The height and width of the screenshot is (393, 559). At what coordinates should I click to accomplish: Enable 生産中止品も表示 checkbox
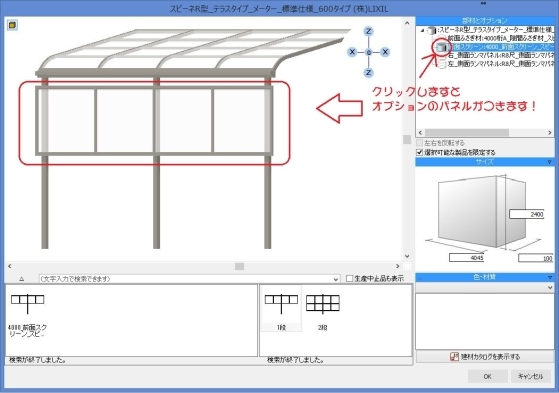pyautogui.click(x=350, y=279)
